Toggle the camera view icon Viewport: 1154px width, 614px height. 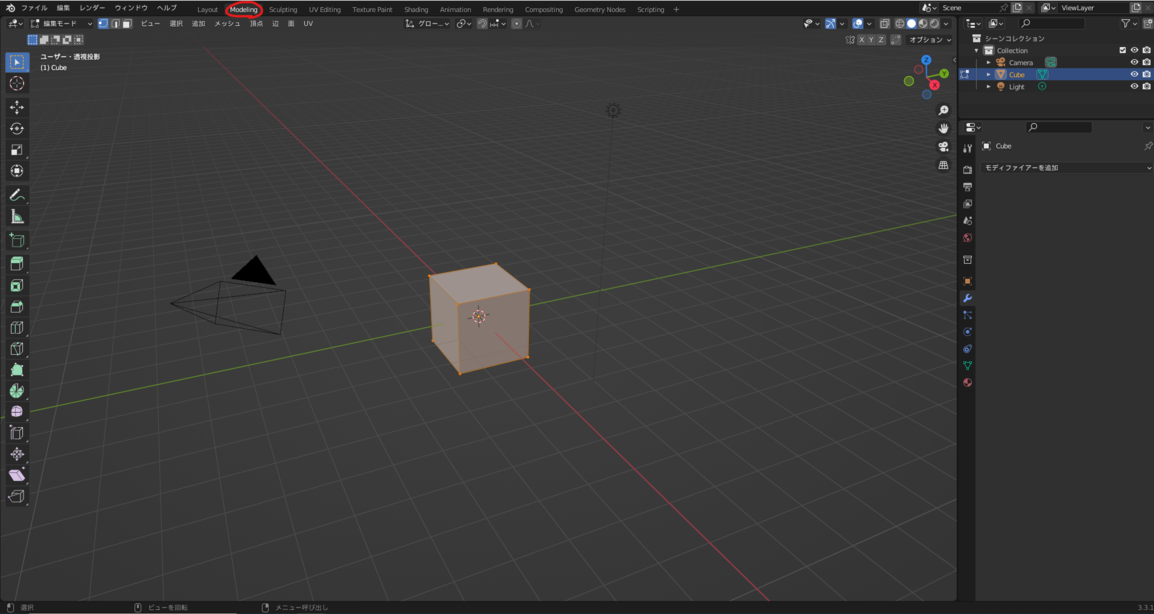click(x=944, y=147)
